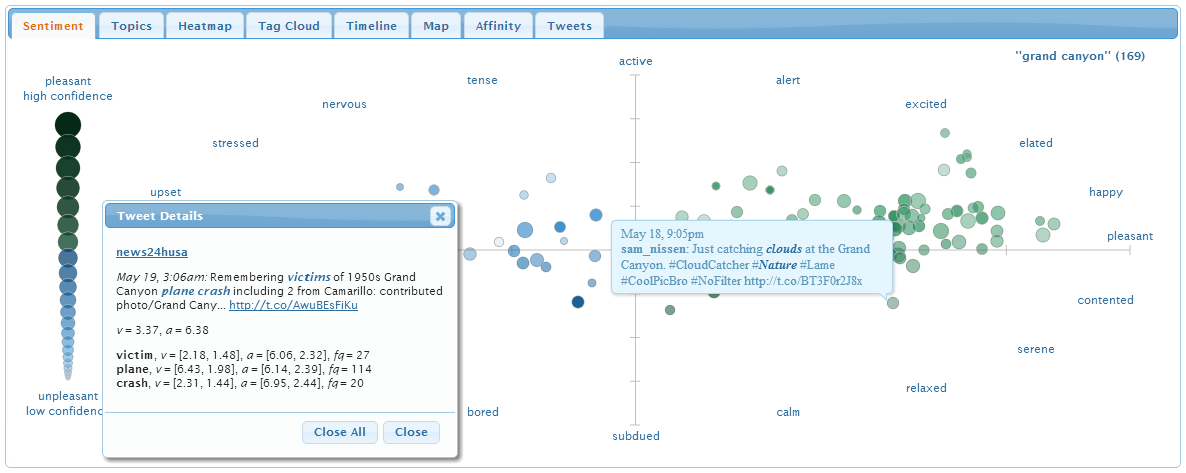The image size is (1186, 473).
Task: Click the Sentiment tab
Action: (x=53, y=26)
